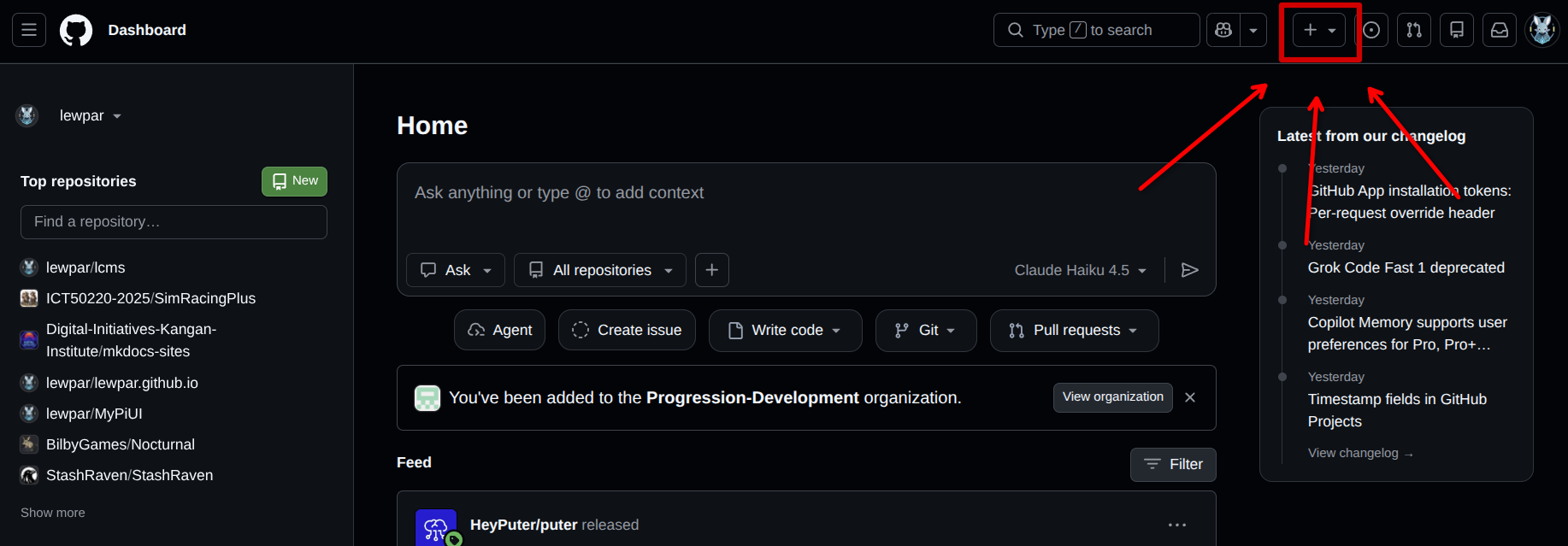1568x546 pixels.
Task: Open the Create new plus menu
Action: tap(1319, 30)
